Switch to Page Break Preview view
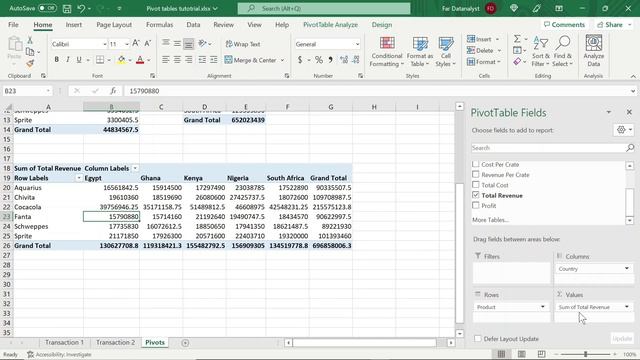This screenshot has width=640, height=360. point(541,354)
